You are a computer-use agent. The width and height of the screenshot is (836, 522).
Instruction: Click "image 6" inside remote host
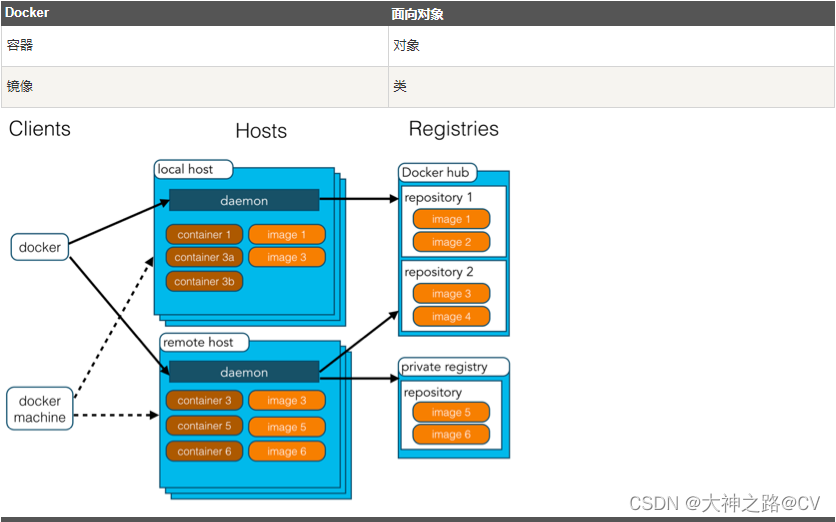287,452
